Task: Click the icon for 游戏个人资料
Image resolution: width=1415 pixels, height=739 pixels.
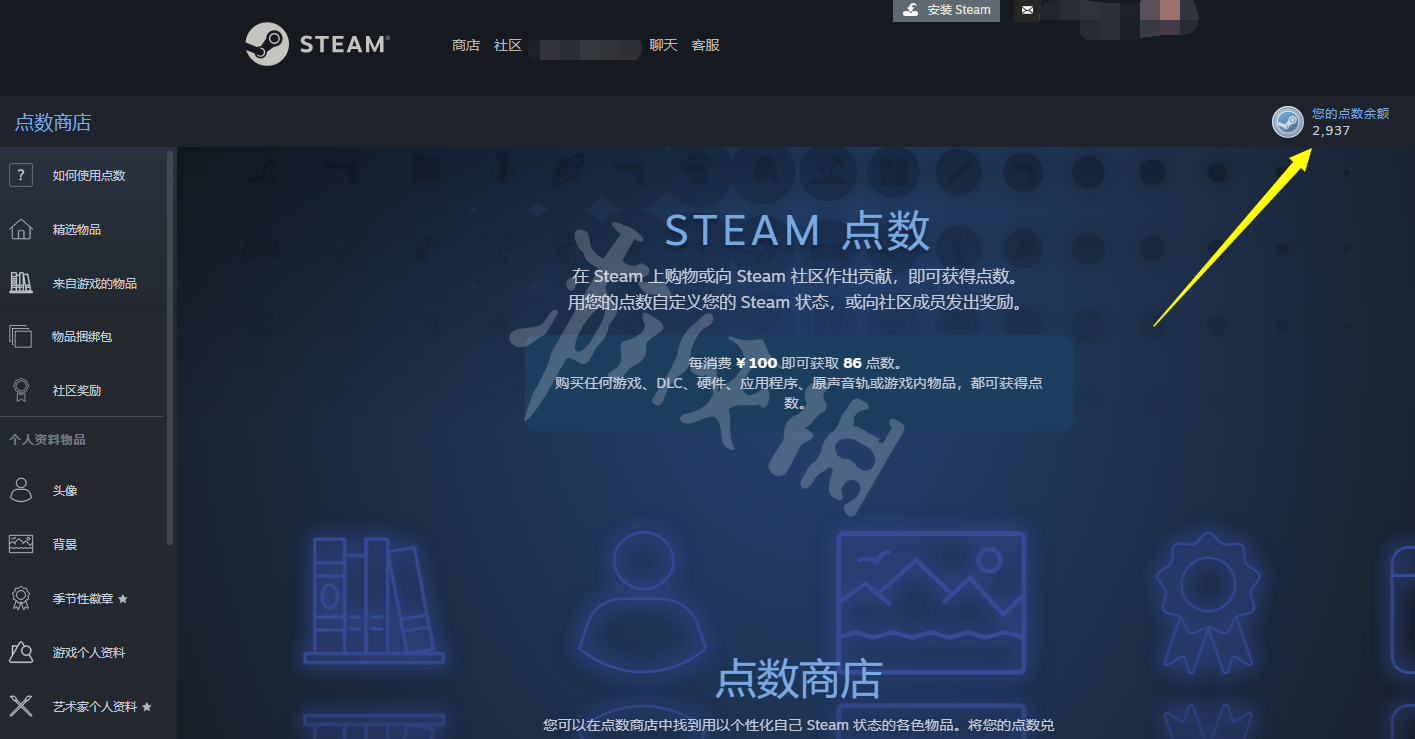Action: click(21, 652)
